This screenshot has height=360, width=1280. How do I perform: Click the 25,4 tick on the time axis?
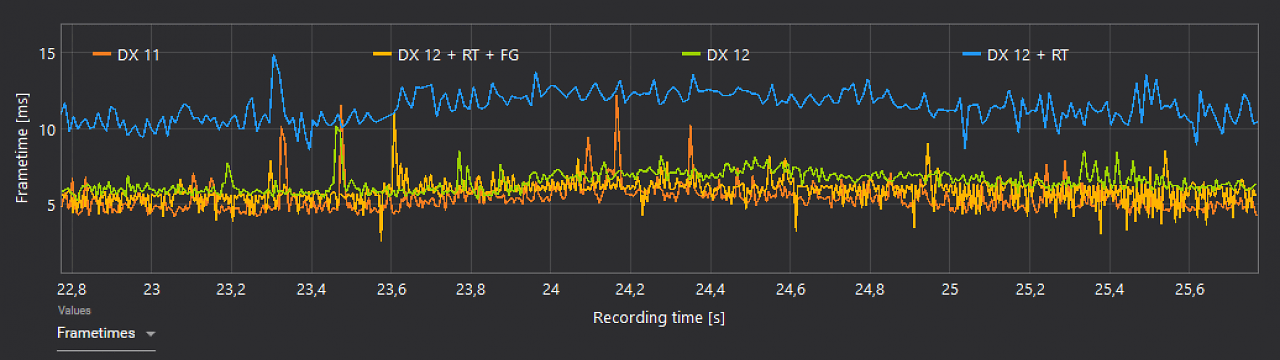click(1109, 290)
